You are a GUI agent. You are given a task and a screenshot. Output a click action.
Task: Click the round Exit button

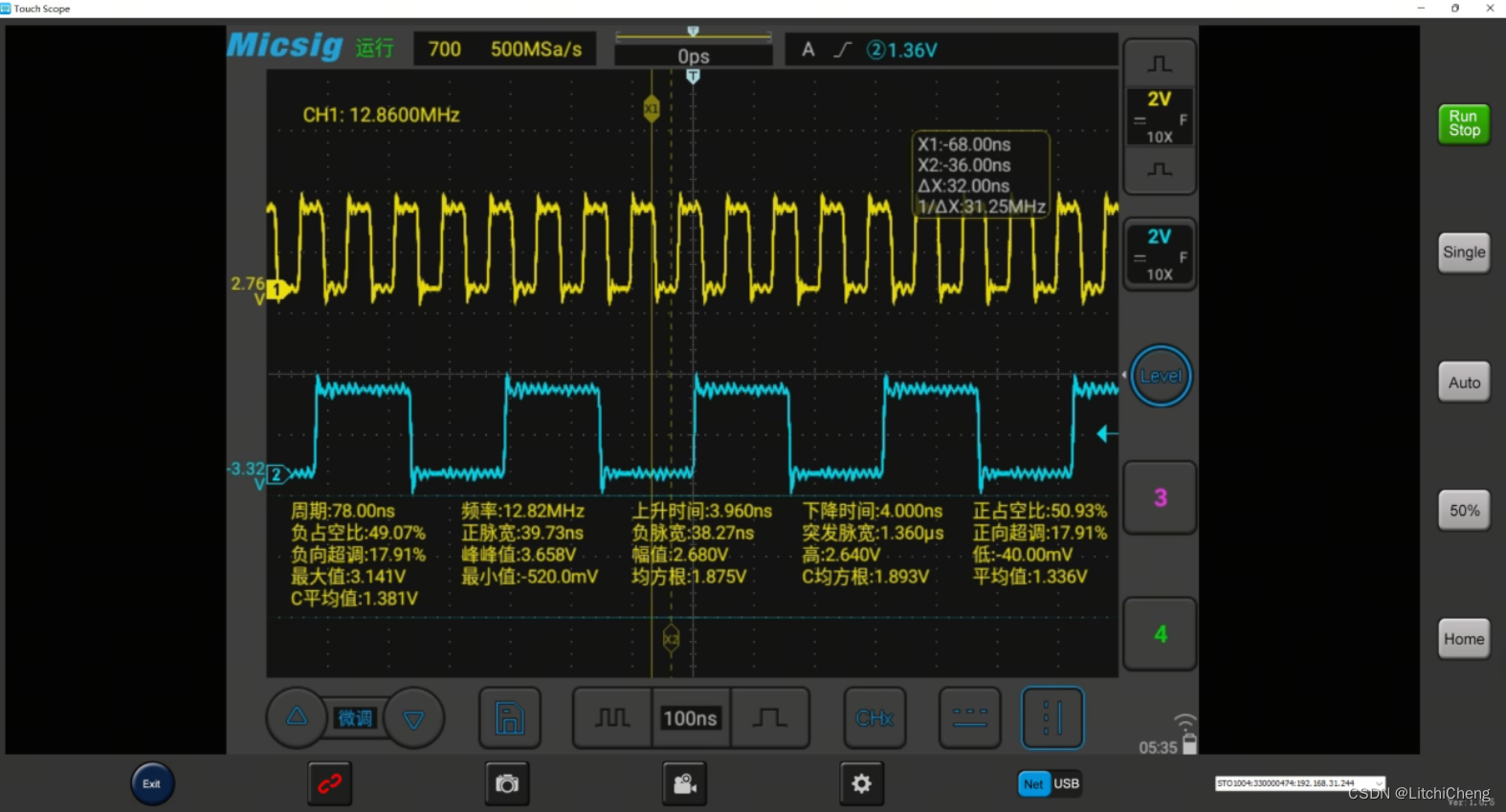click(152, 783)
